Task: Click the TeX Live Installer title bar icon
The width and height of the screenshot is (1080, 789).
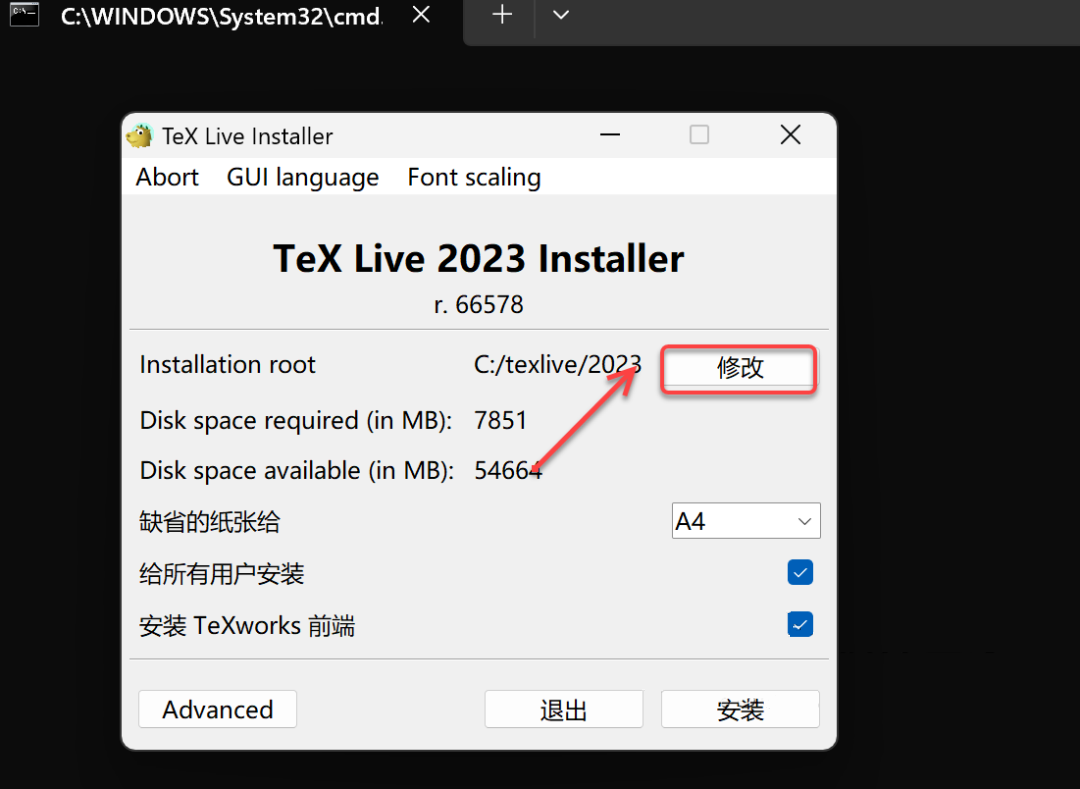Action: 139,135
